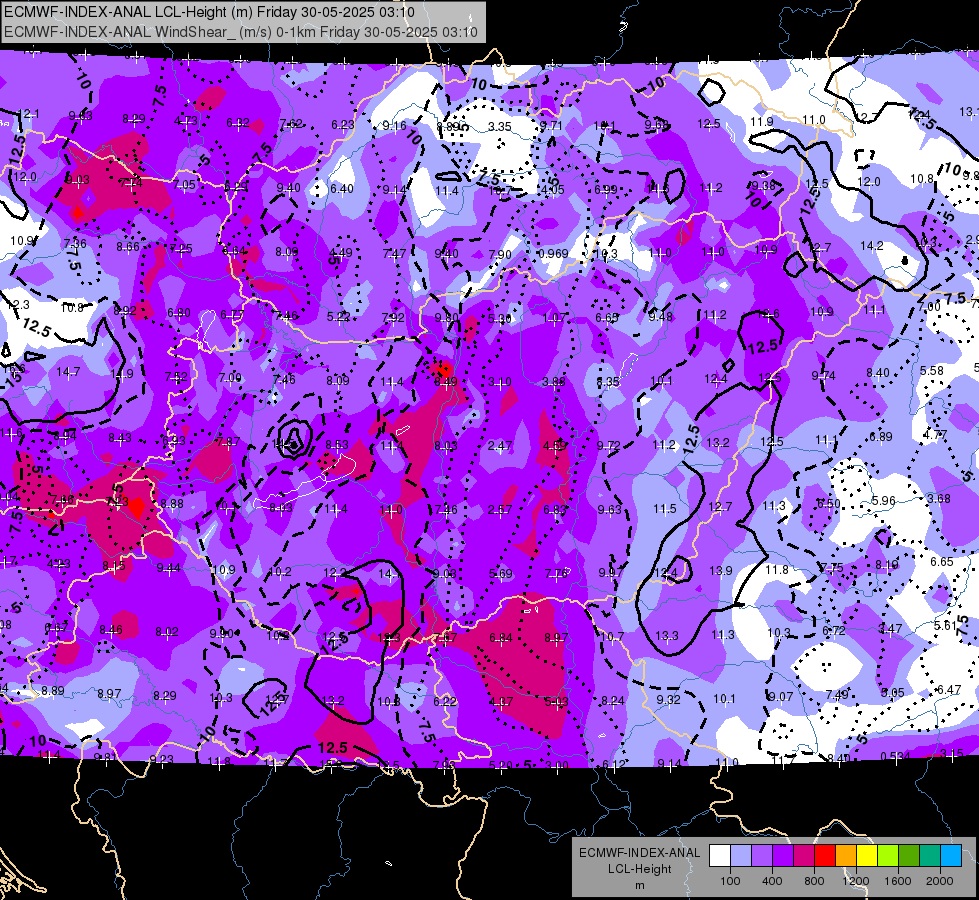Click the grid value '5.22'
The height and width of the screenshot is (900, 979).
[x=338, y=317]
